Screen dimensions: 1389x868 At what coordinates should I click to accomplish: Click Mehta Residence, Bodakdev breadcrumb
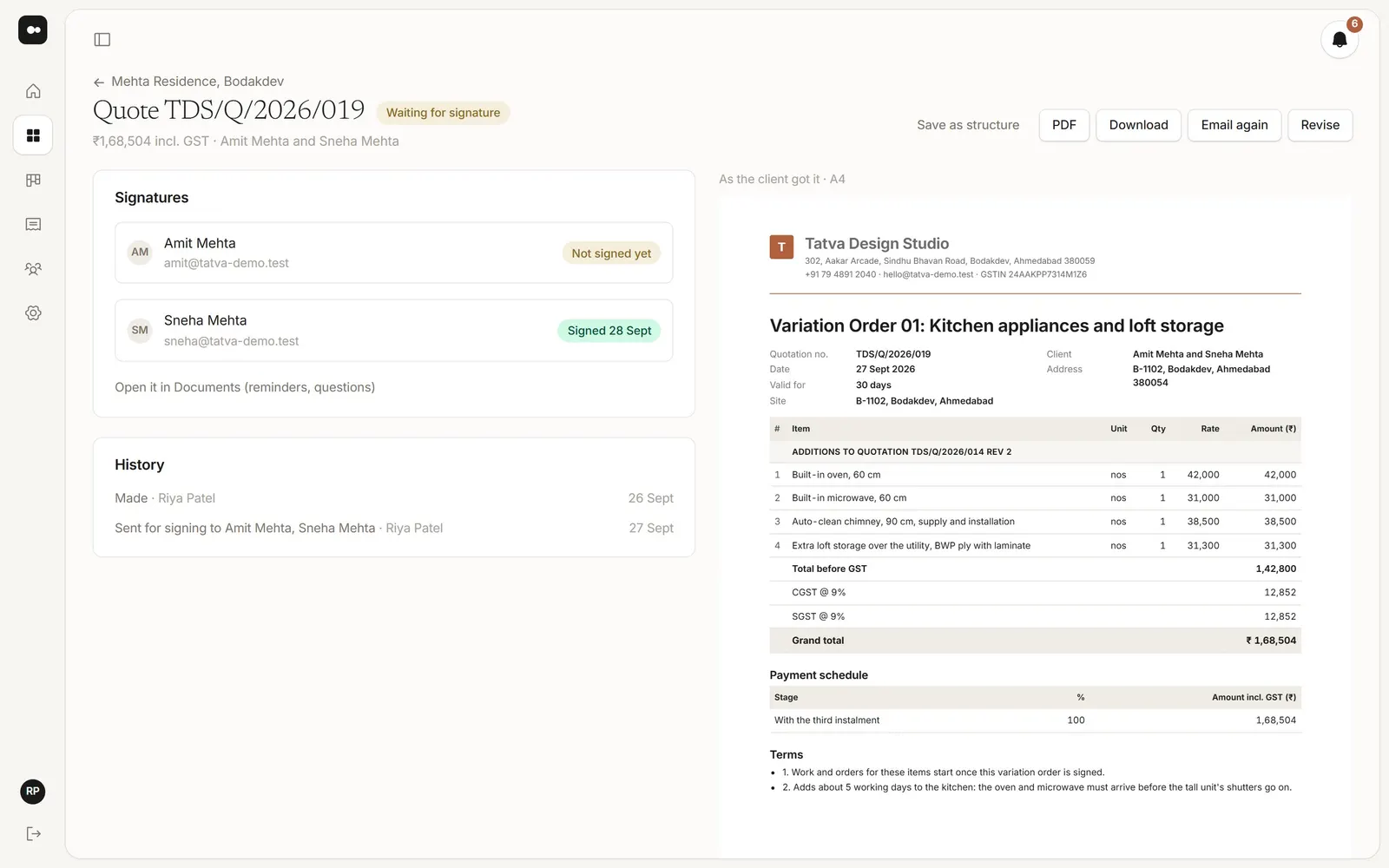point(198,82)
